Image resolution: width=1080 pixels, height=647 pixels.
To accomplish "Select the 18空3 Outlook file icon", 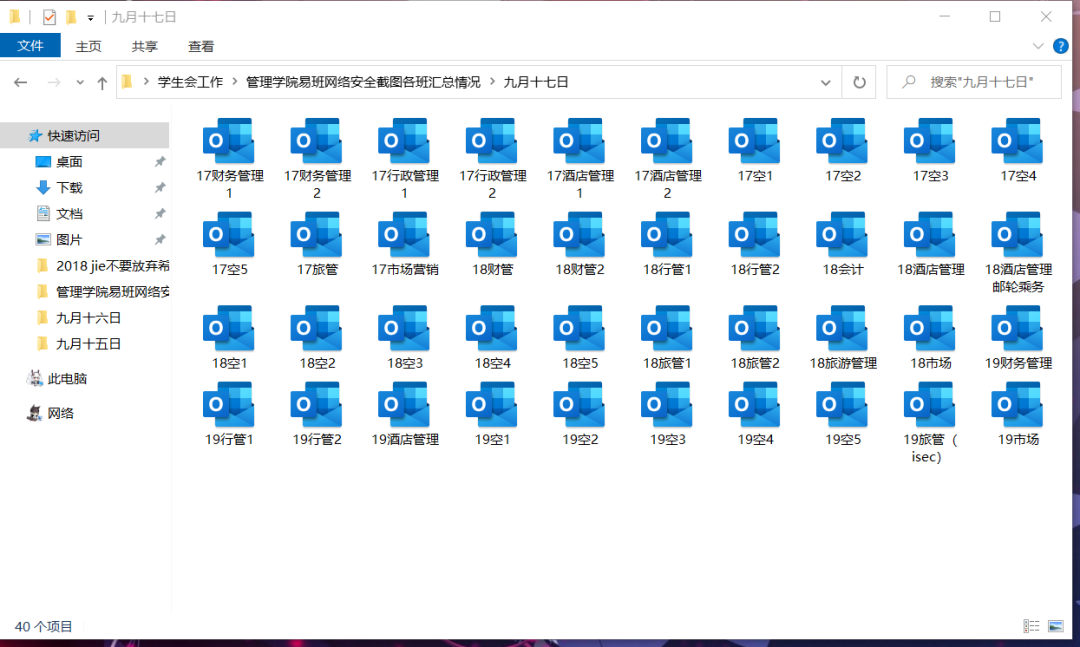I will [404, 329].
